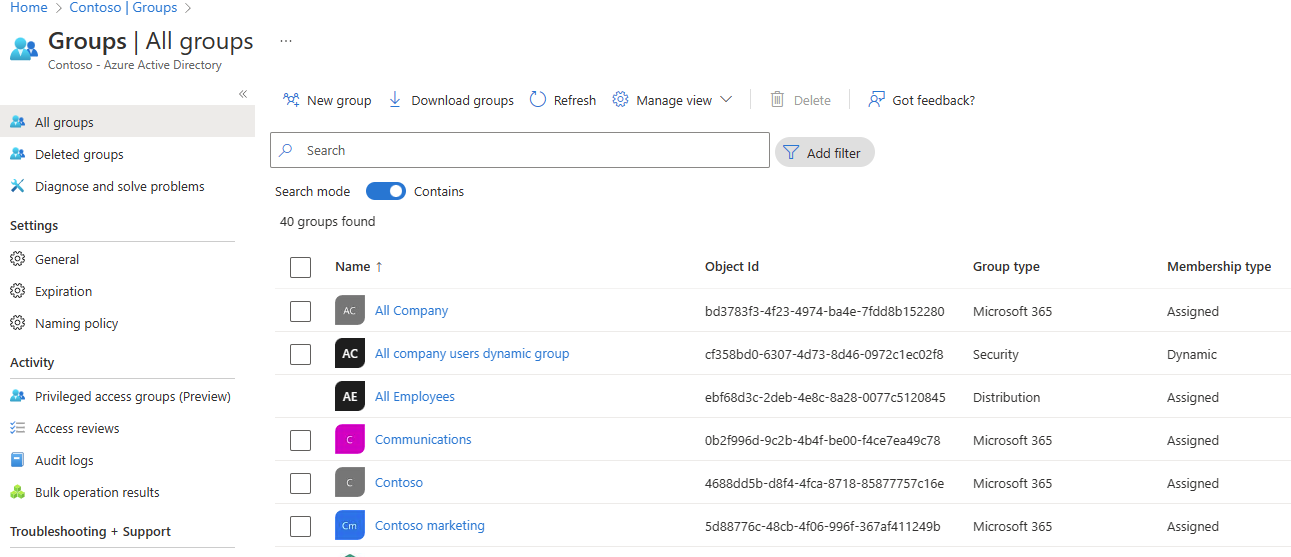Open the All Company group link
The height and width of the screenshot is (557, 1291).
pos(411,311)
